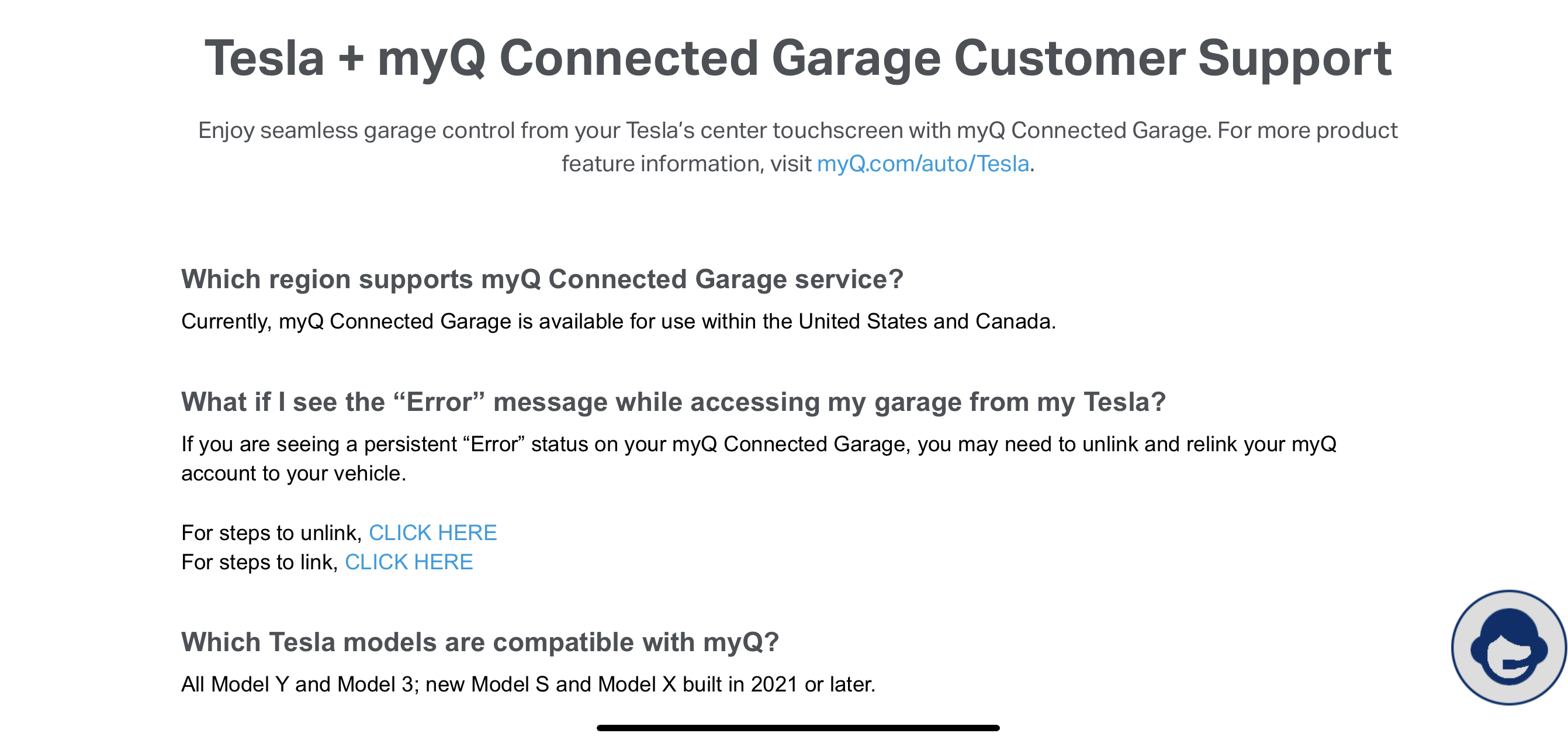Screen dimensions: 1568x740
Task: Click 'United States and Canada' in the answer
Action: (925, 321)
